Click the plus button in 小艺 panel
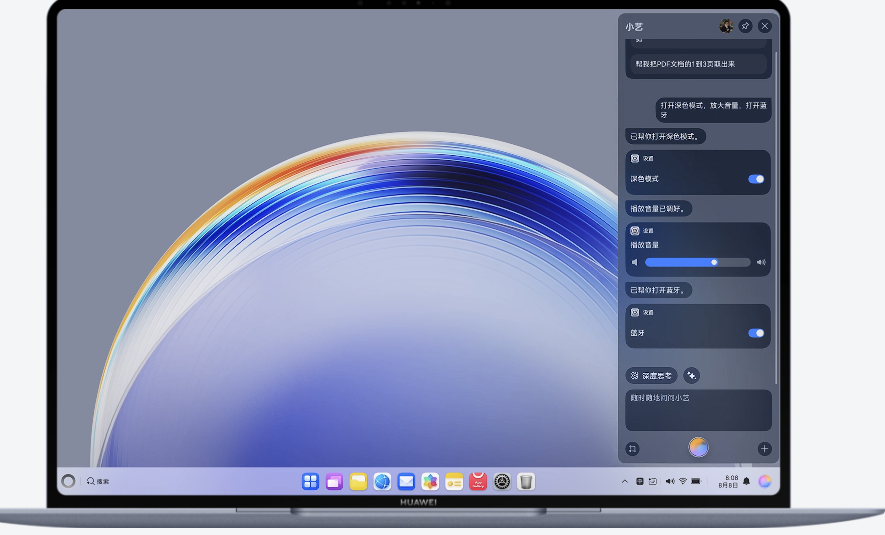This screenshot has height=535, width=885. click(x=764, y=449)
